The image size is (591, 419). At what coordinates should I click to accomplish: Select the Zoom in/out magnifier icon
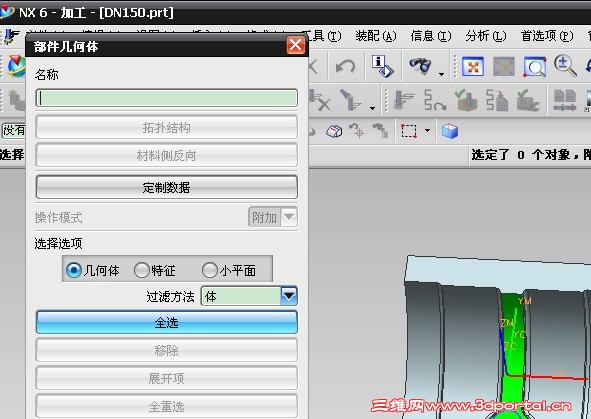tap(565, 66)
